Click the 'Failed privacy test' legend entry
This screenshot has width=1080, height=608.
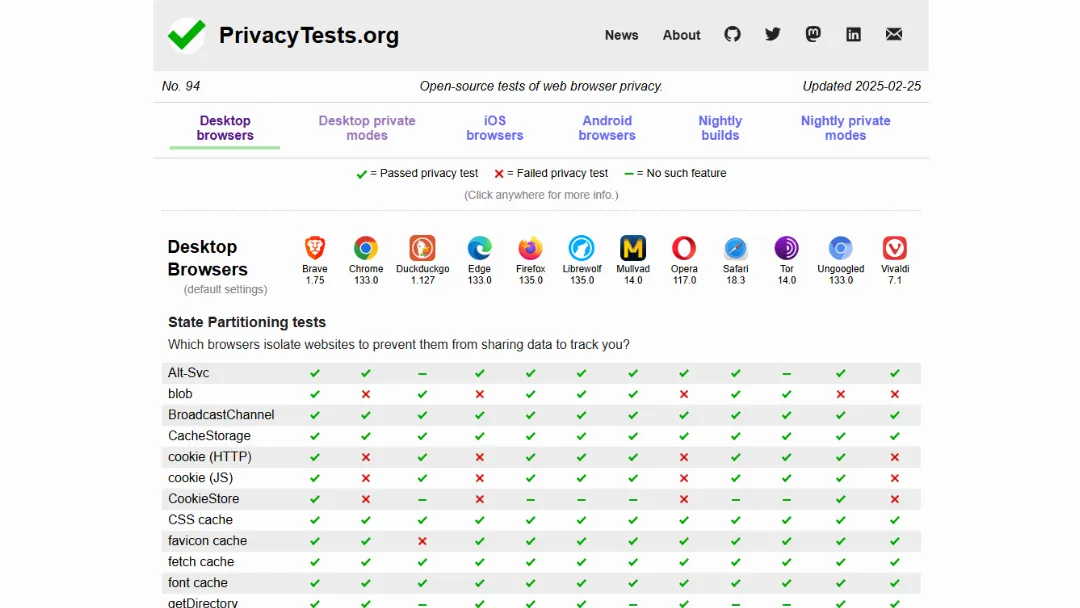tap(551, 174)
